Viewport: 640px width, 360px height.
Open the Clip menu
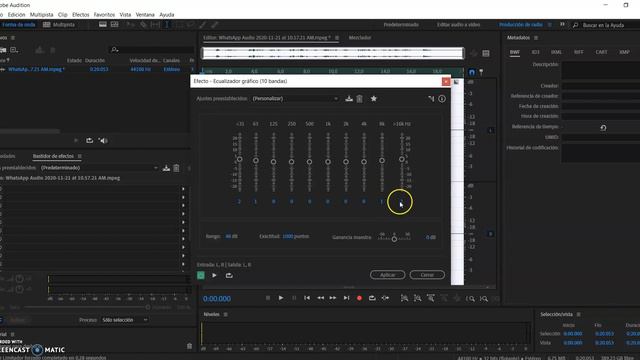[x=62, y=15]
